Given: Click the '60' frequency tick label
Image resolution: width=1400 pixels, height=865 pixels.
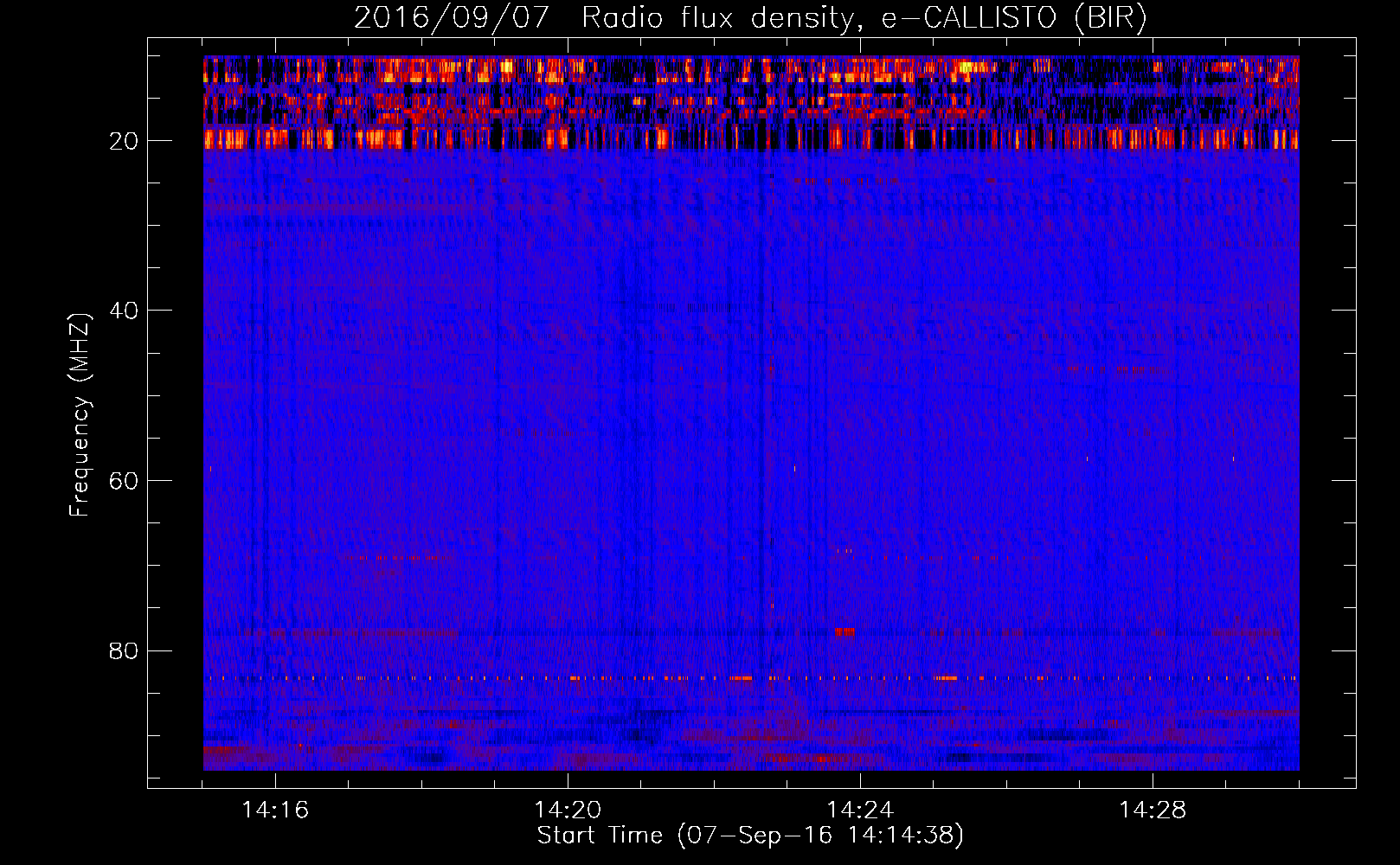Looking at the screenshot, I should [x=125, y=481].
